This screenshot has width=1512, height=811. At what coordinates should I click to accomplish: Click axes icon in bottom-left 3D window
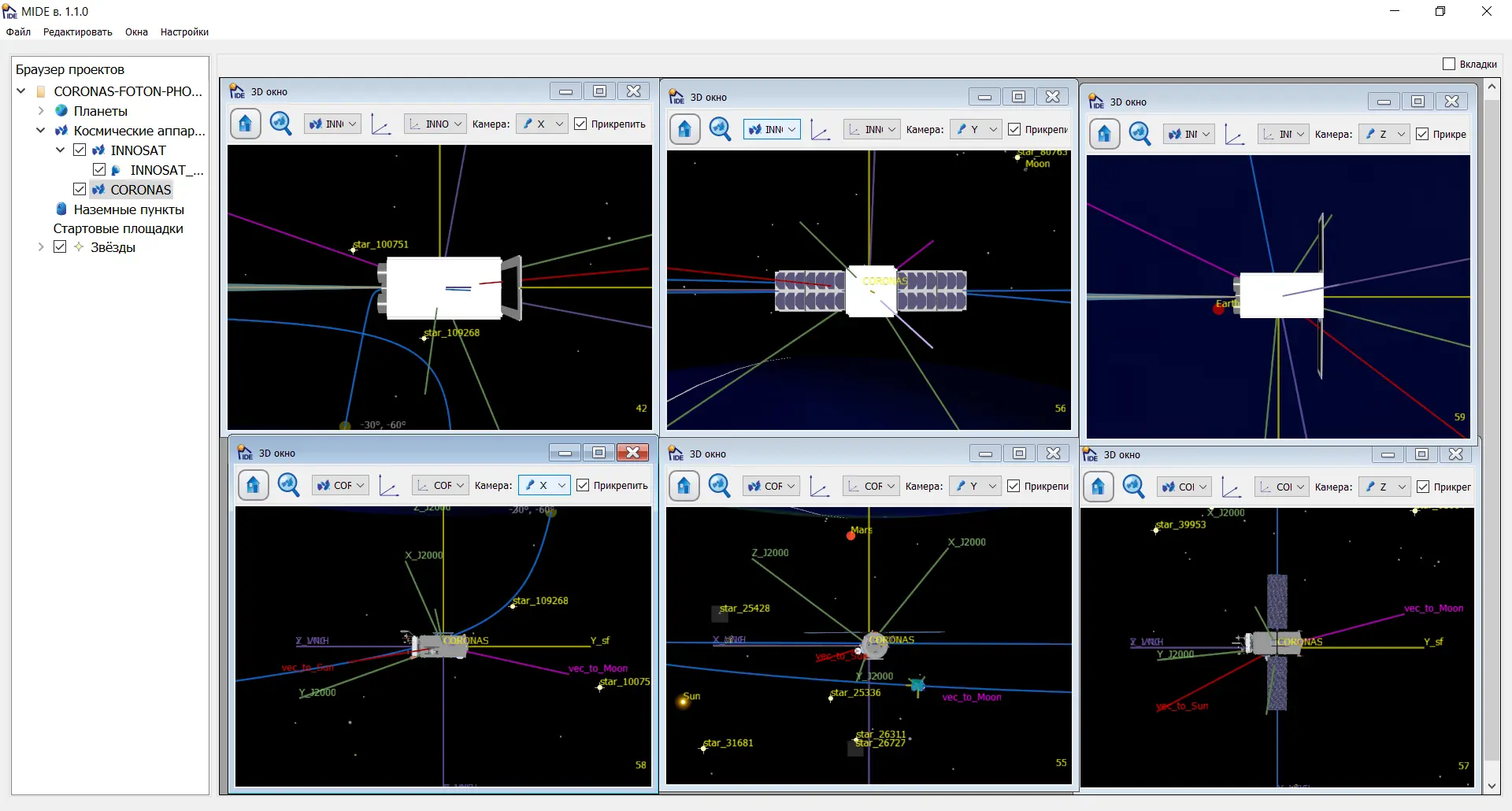388,485
